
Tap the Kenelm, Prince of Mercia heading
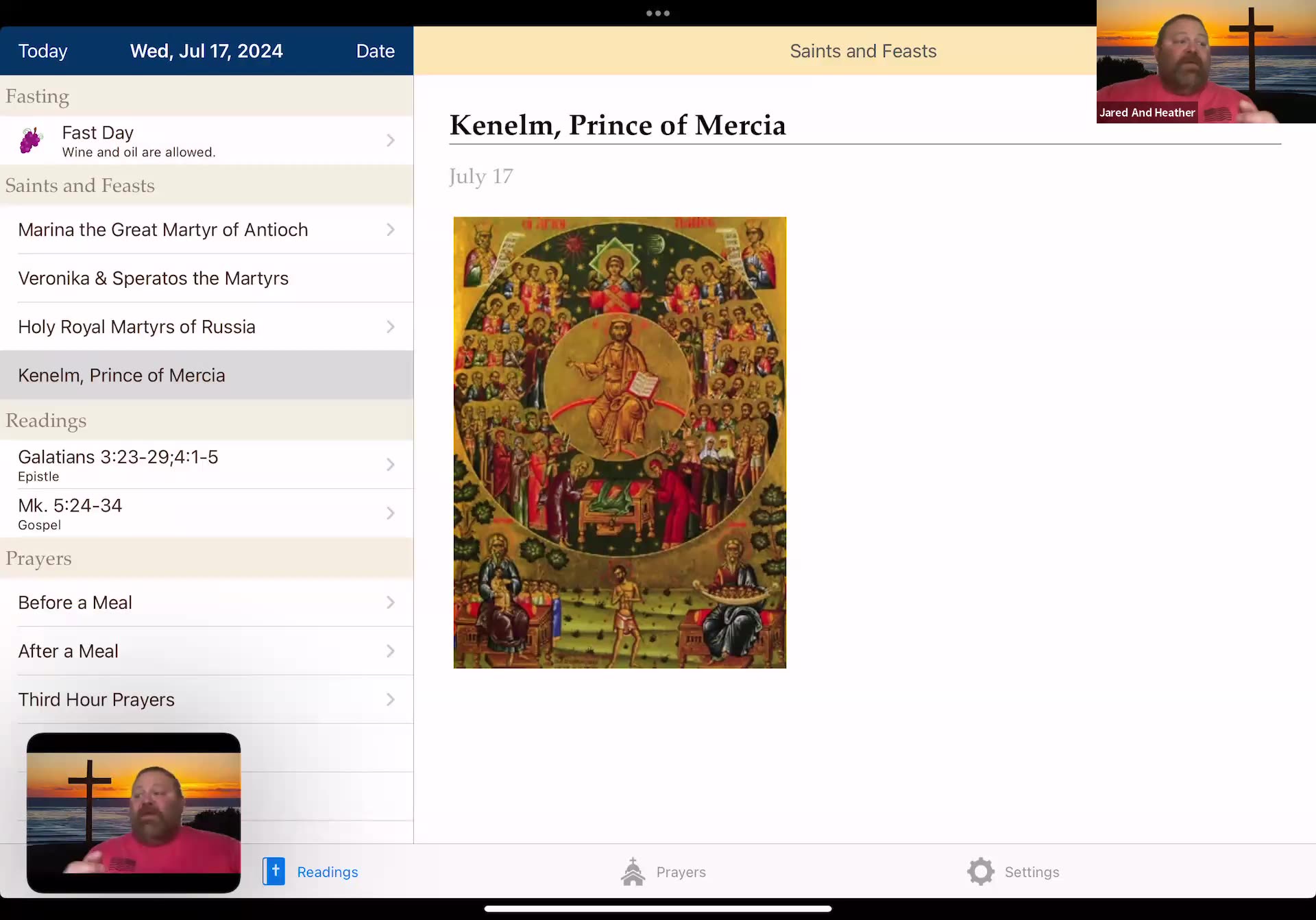click(x=618, y=125)
